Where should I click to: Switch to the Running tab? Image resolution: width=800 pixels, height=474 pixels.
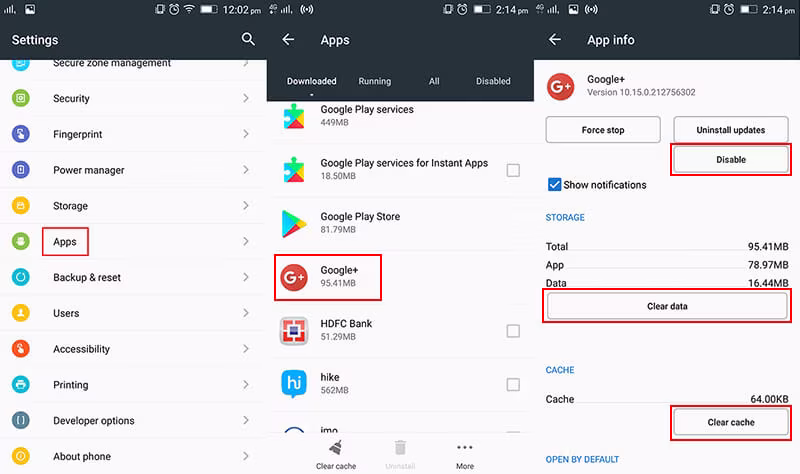pyautogui.click(x=374, y=81)
